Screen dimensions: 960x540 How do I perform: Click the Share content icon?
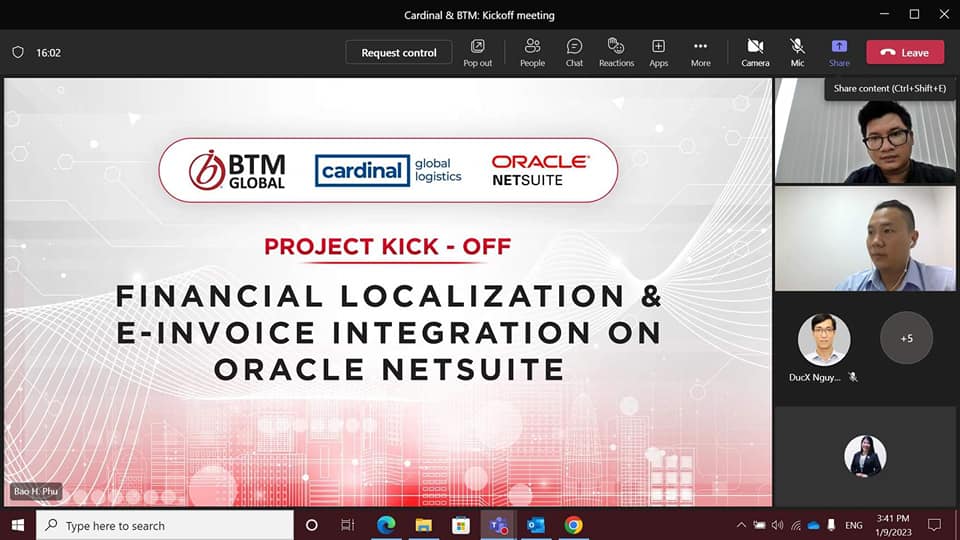[x=839, y=53]
